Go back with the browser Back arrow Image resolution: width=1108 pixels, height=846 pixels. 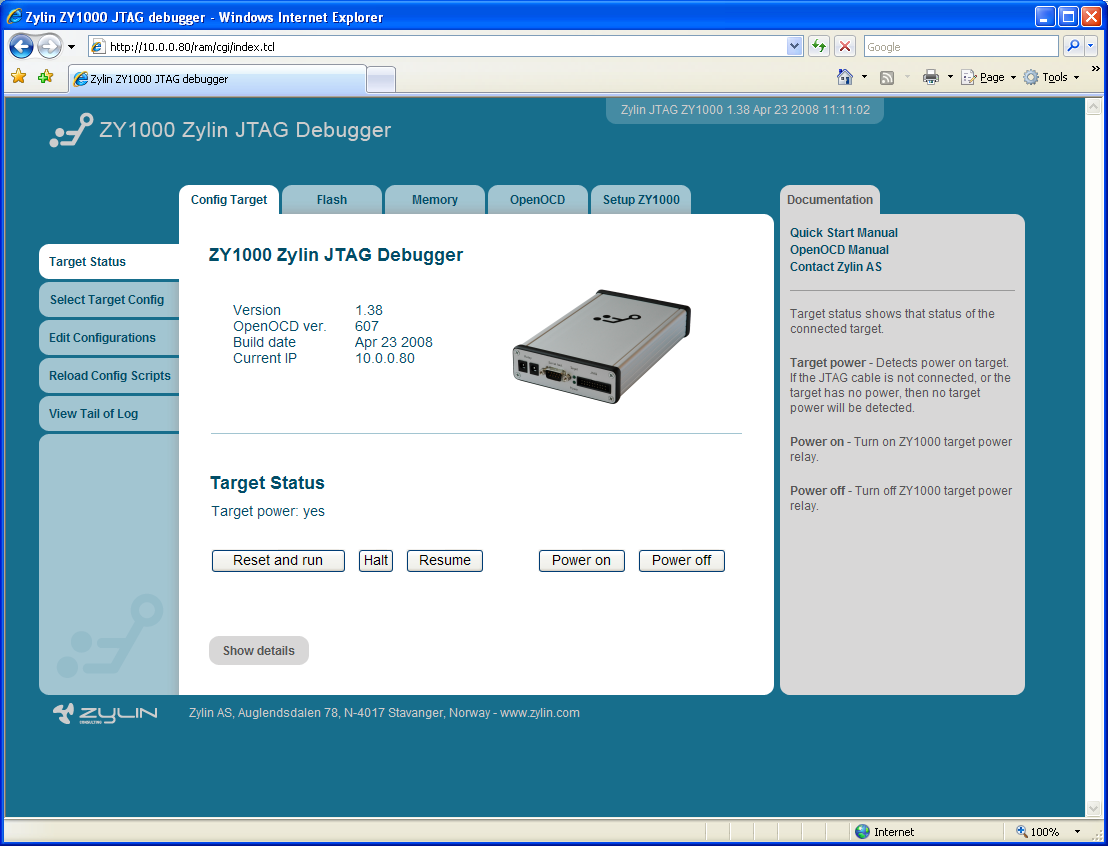coord(21,47)
